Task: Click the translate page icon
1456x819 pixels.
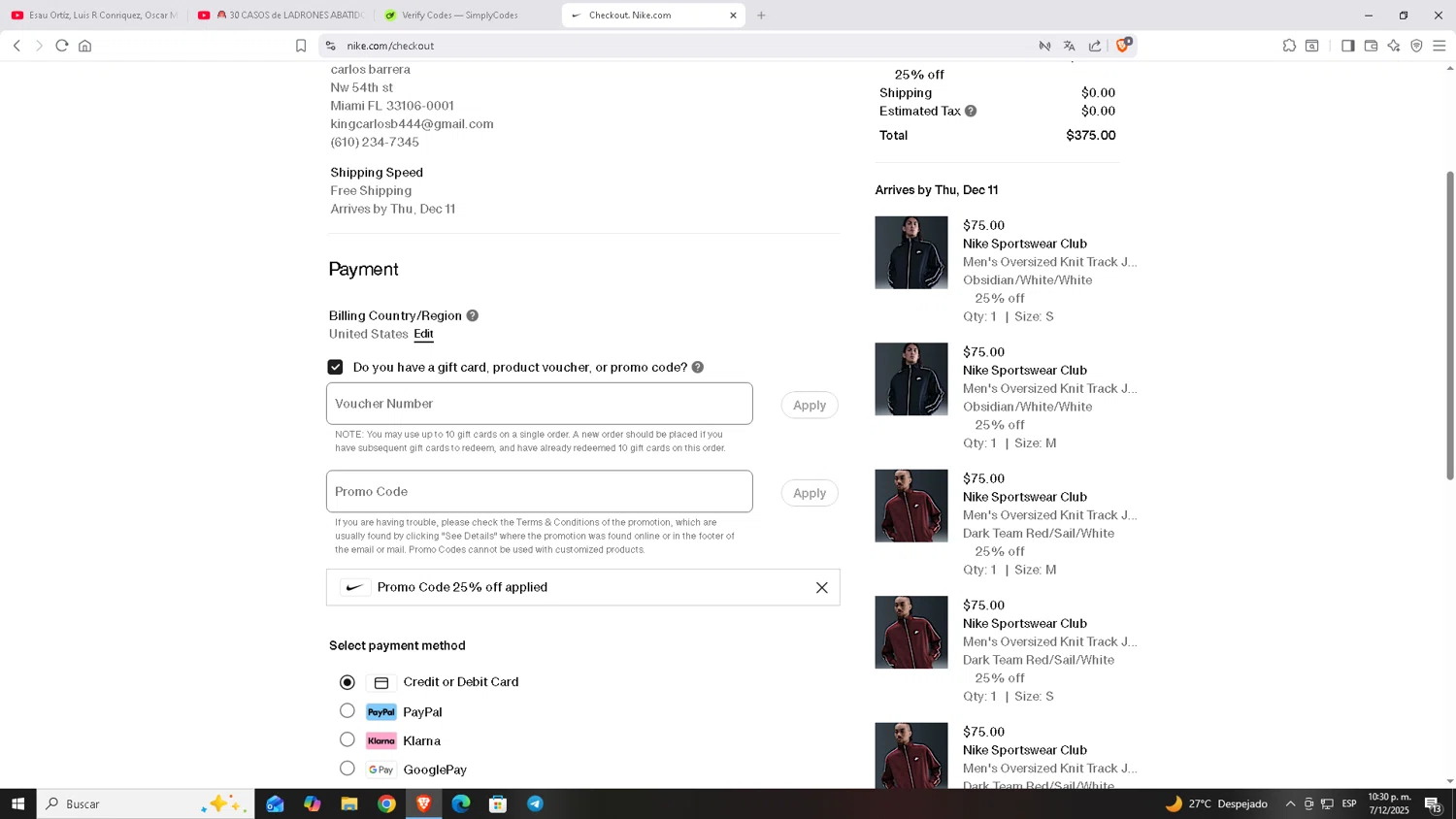Action: pos(1070,46)
